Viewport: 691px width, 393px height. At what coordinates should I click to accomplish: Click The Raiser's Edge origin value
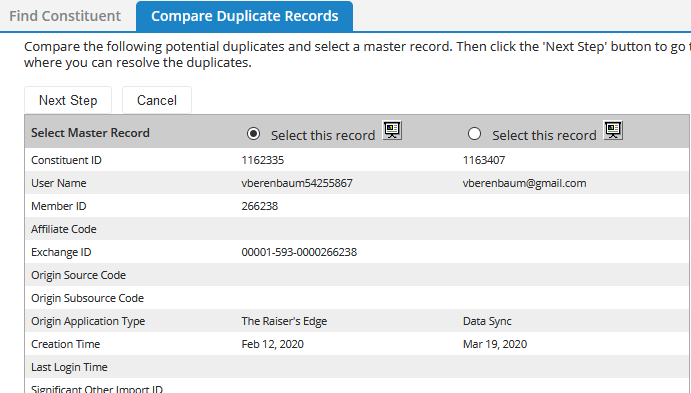[x=284, y=321]
